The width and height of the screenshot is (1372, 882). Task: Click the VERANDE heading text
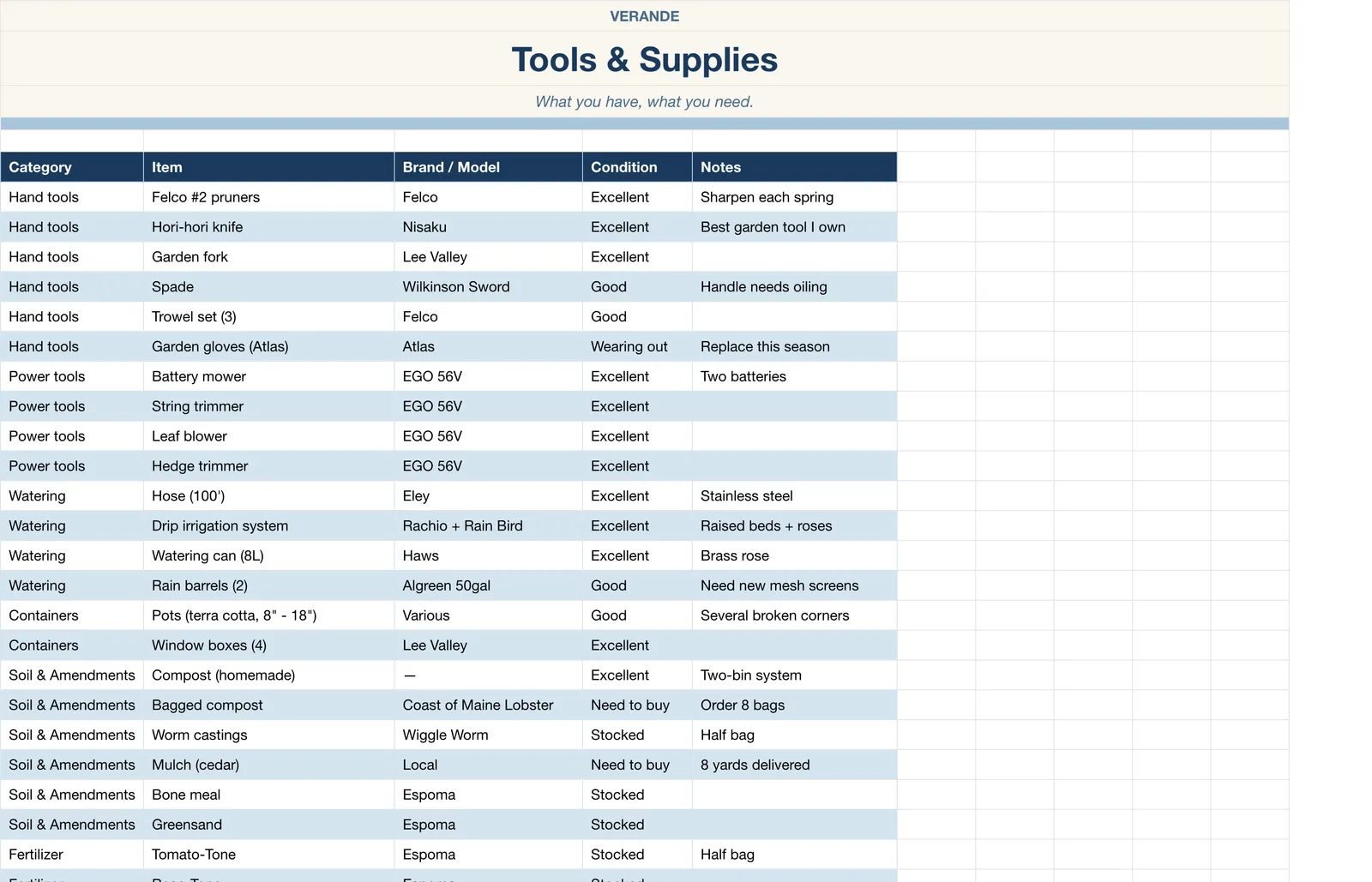[x=644, y=16]
